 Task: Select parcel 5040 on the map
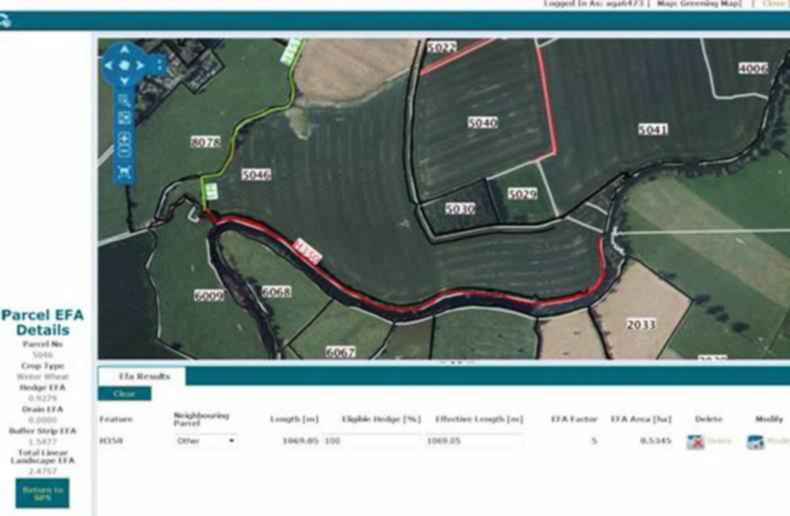coord(483,122)
